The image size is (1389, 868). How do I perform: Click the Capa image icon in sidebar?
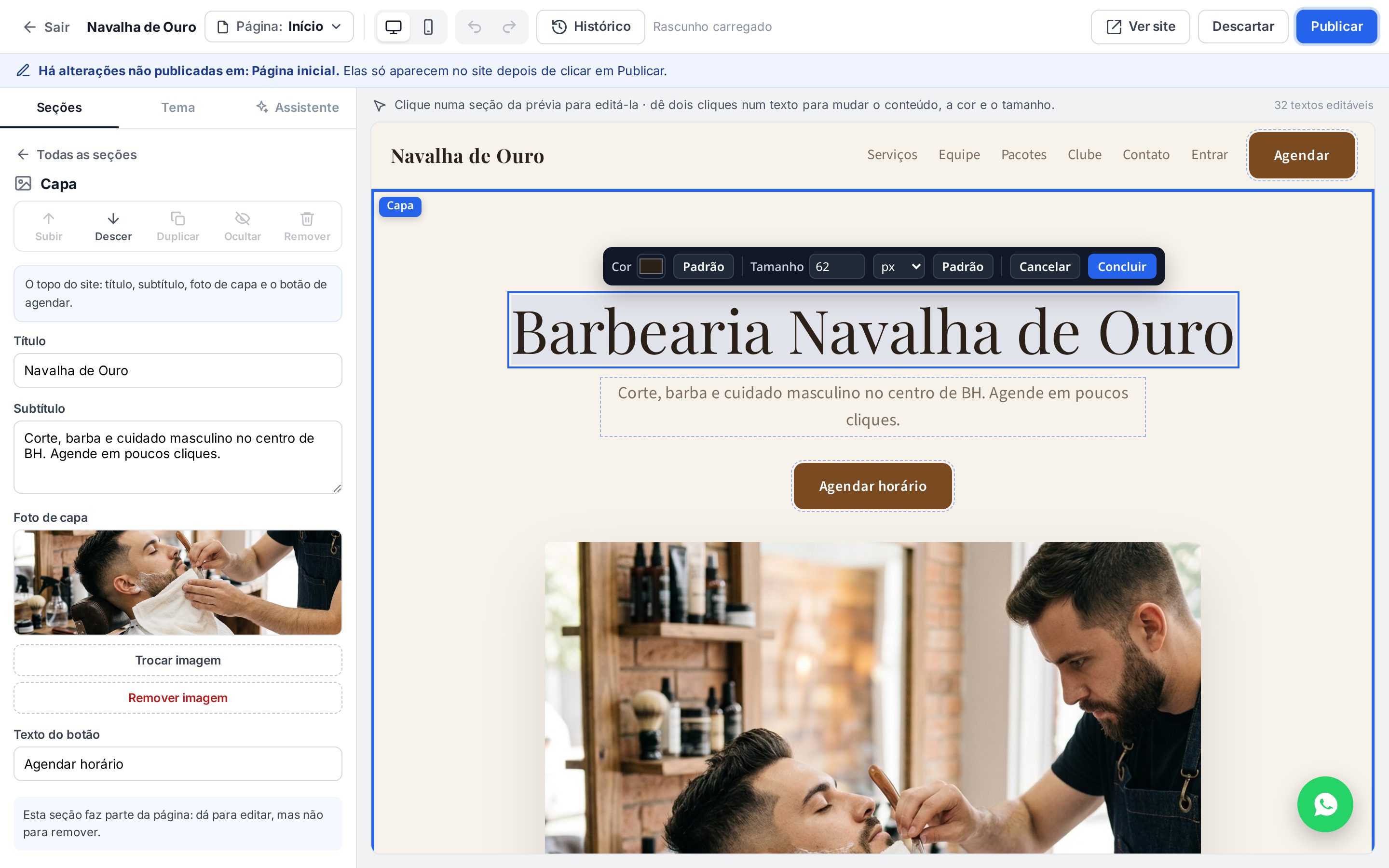click(23, 184)
